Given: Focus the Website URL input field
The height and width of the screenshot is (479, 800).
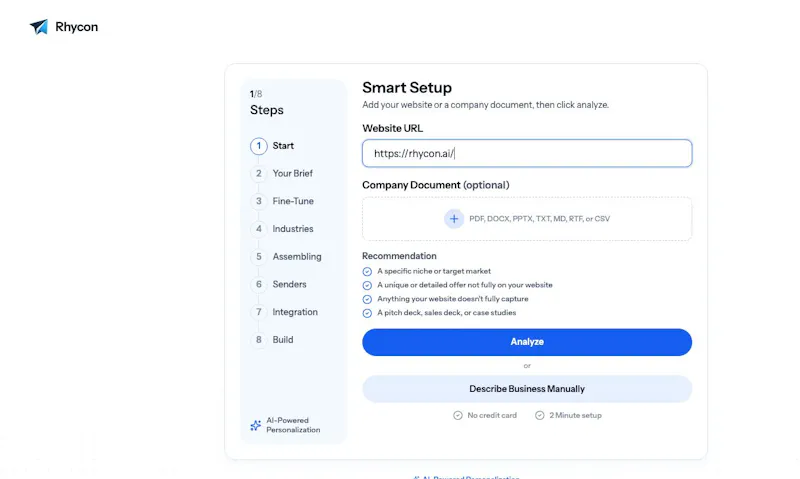Looking at the screenshot, I should (x=527, y=153).
